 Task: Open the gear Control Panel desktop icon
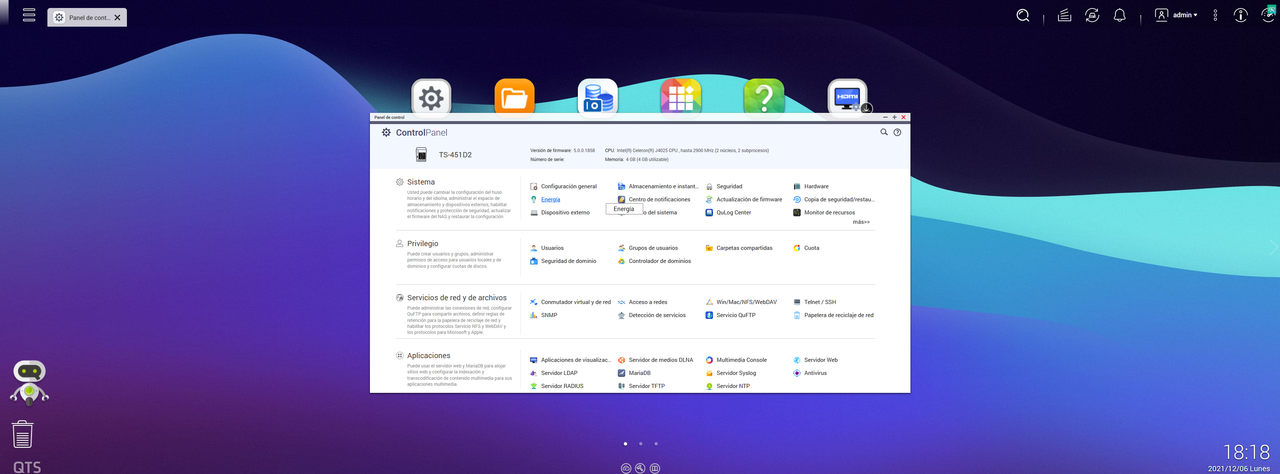(x=431, y=97)
